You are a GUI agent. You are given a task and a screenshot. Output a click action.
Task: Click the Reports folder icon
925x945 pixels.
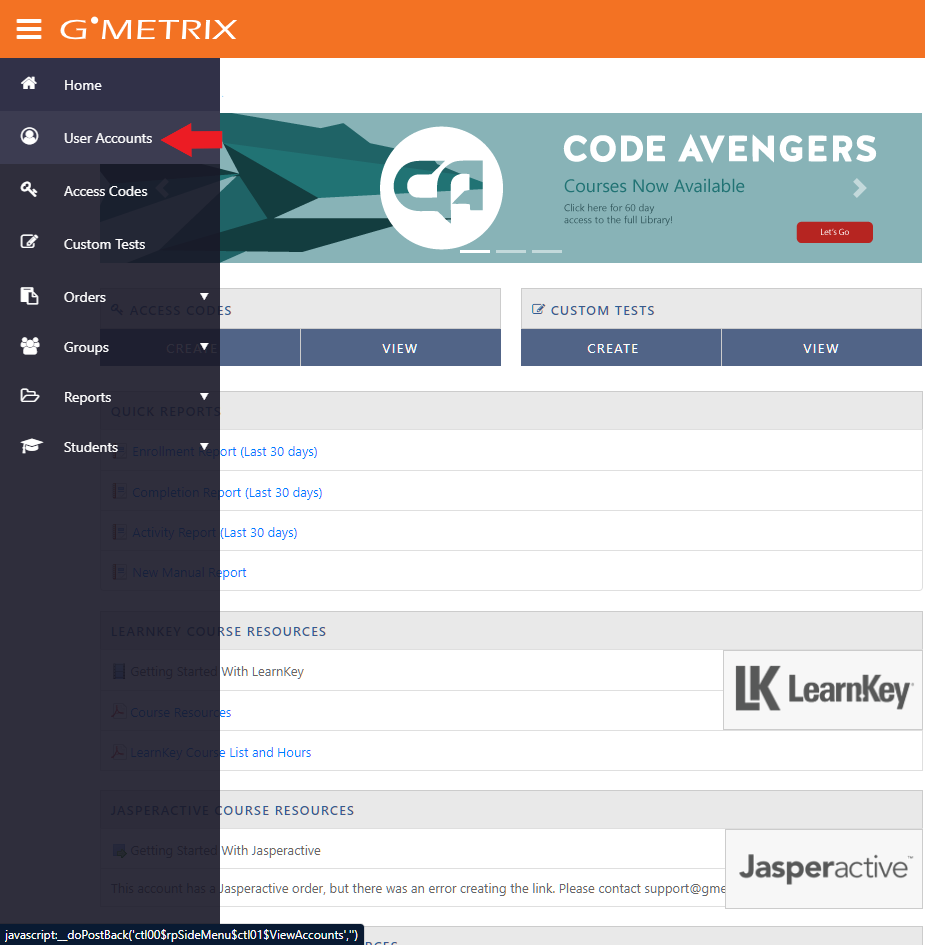[x=30, y=396]
